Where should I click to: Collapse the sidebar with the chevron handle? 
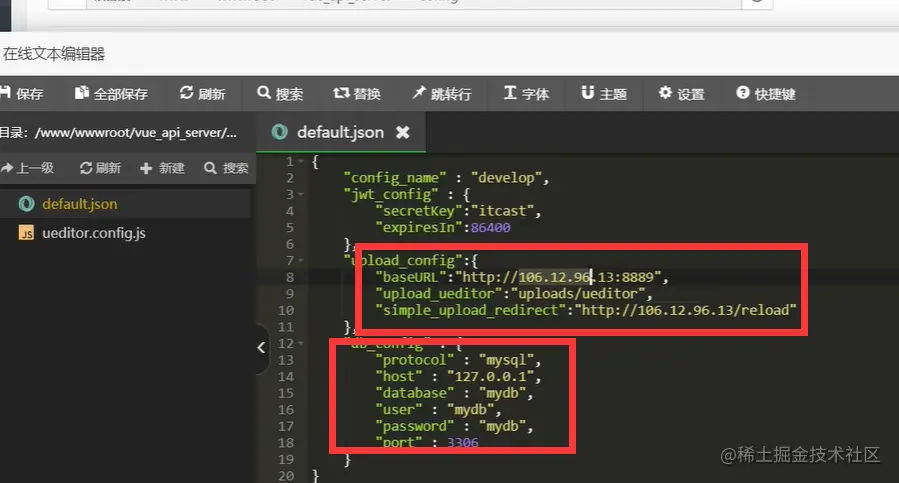click(x=261, y=348)
